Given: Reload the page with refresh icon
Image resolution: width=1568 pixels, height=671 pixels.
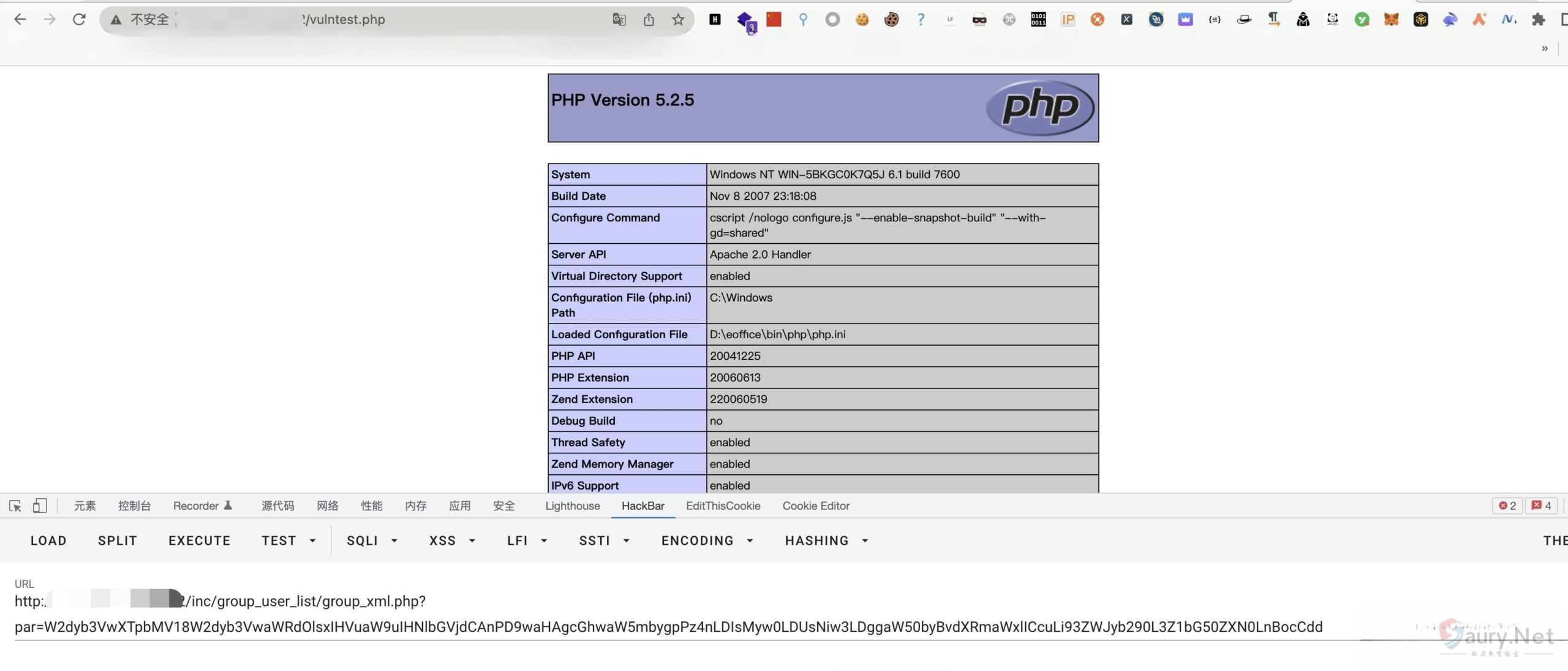Looking at the screenshot, I should (79, 20).
